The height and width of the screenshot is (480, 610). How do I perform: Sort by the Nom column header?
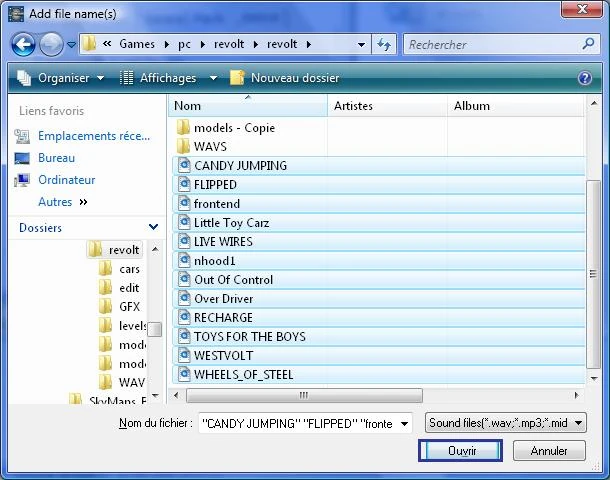(248, 106)
